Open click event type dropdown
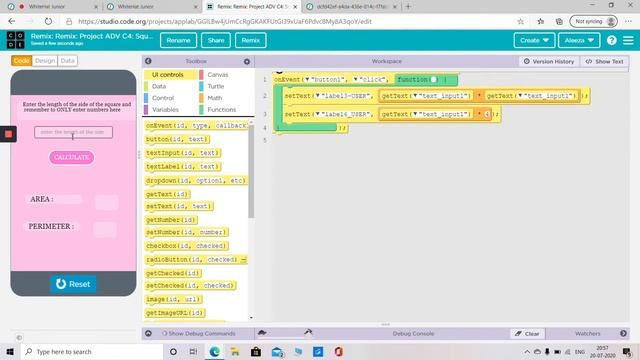640x360 pixels. click(356, 80)
